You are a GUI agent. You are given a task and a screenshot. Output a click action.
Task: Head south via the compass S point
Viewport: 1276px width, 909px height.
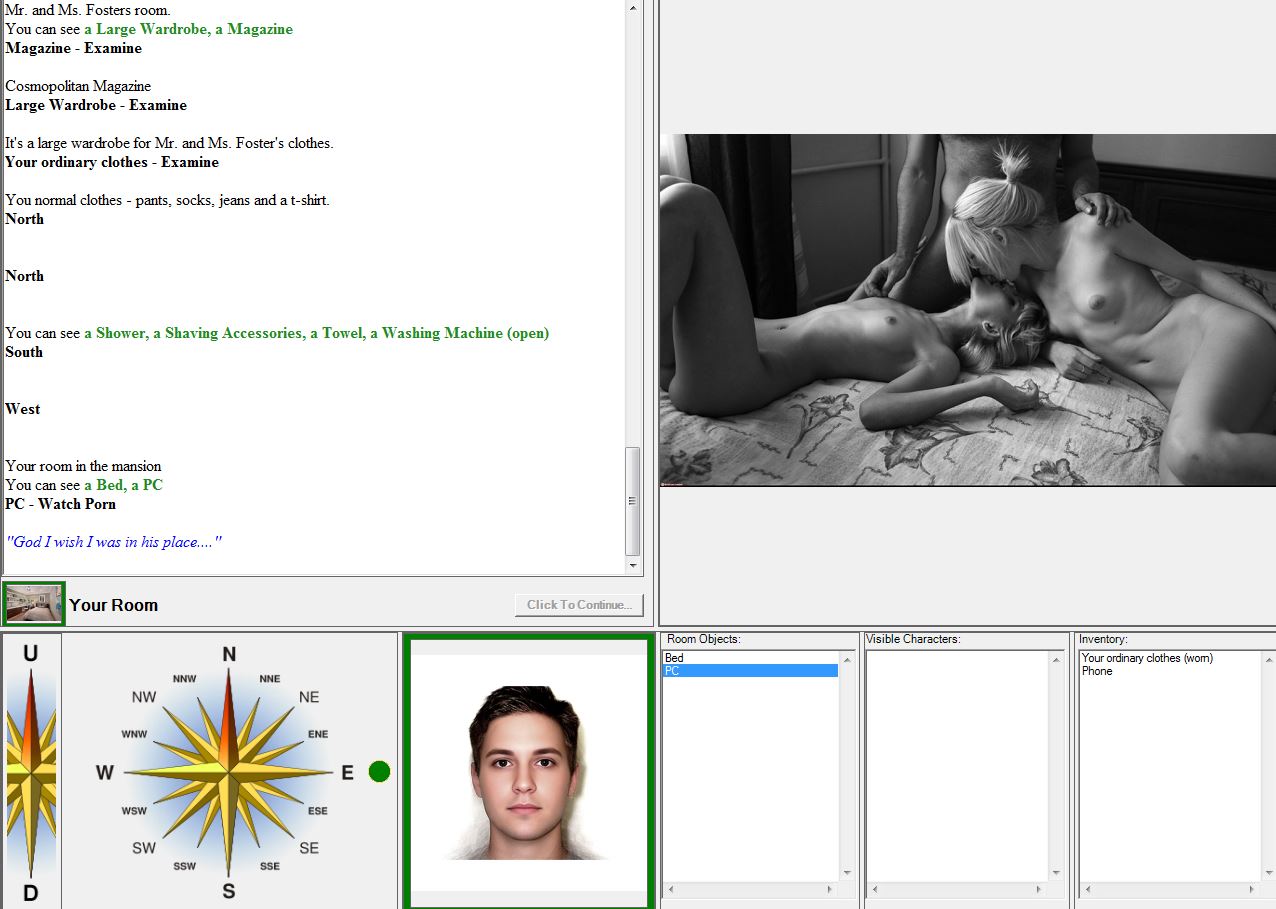pyautogui.click(x=229, y=890)
